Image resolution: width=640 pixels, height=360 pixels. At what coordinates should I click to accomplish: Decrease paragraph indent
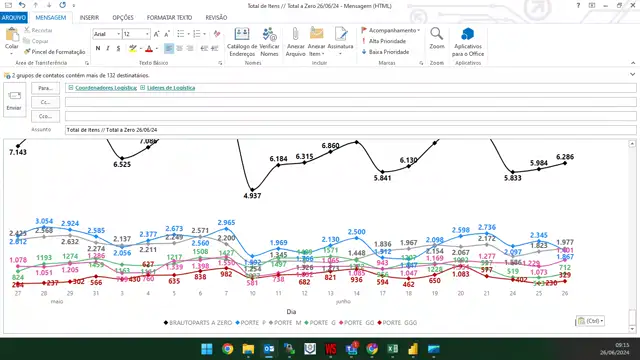(204, 48)
